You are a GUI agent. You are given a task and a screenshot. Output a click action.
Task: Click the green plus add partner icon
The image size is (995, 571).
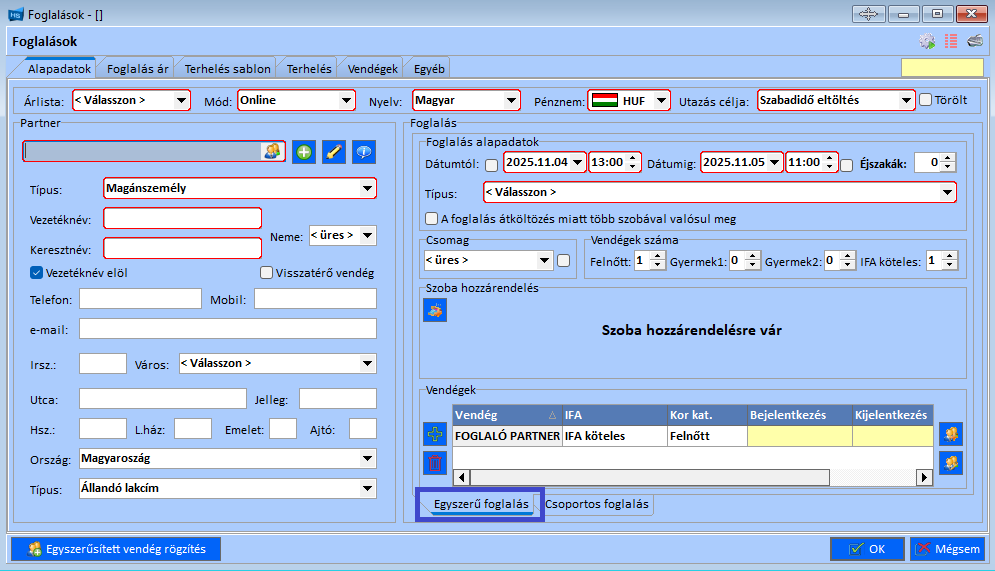coord(304,152)
